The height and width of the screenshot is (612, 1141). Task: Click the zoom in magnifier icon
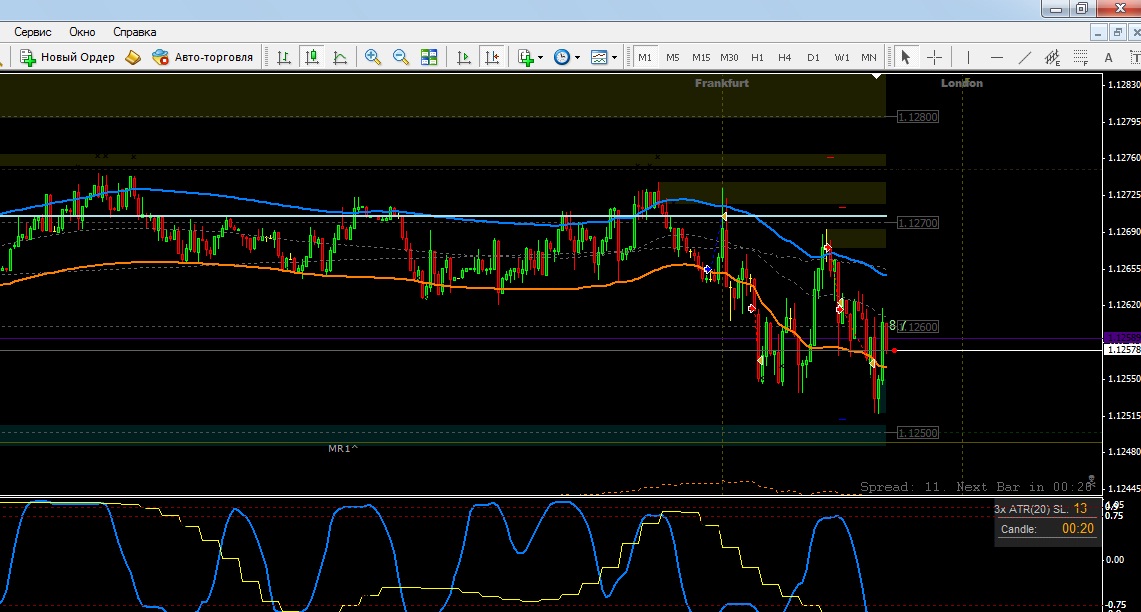373,57
